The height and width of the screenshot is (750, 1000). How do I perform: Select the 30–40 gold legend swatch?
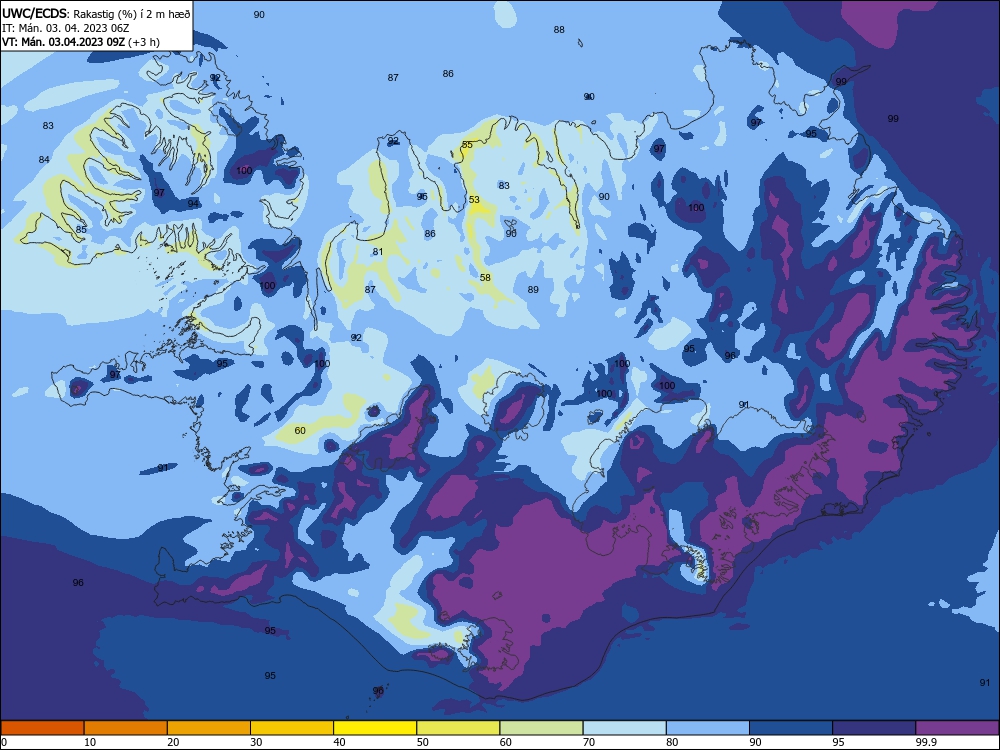click(x=292, y=728)
